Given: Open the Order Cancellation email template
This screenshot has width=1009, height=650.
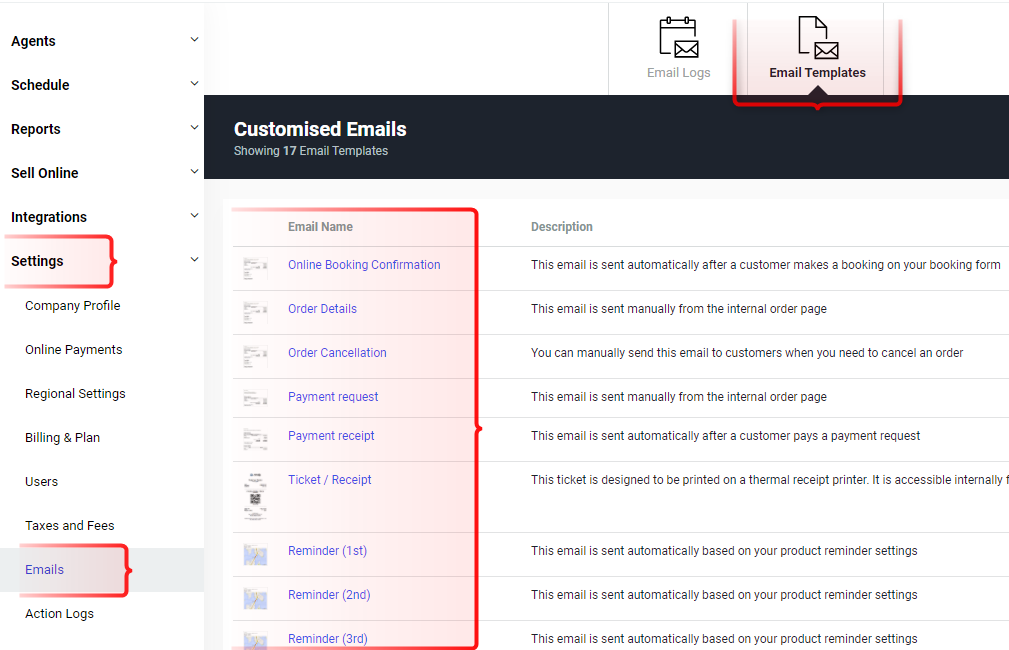Looking at the screenshot, I should click(x=337, y=353).
